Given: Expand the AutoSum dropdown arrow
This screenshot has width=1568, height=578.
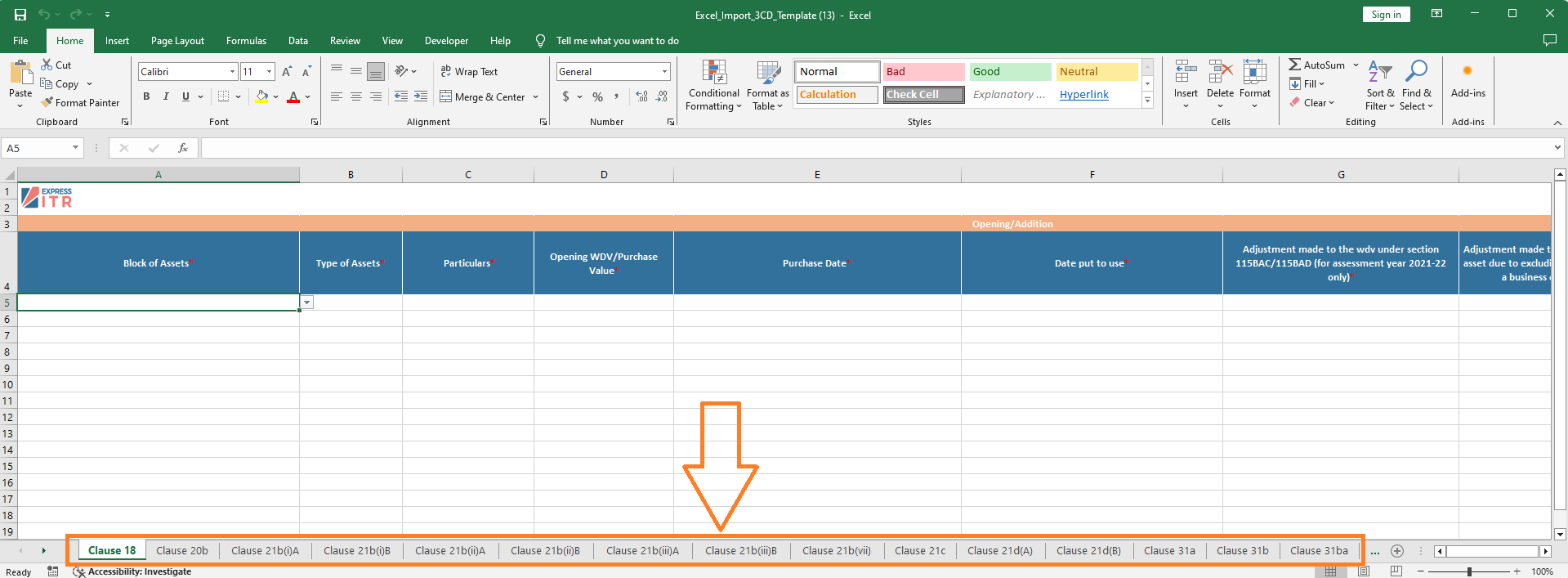Looking at the screenshot, I should point(1356,65).
